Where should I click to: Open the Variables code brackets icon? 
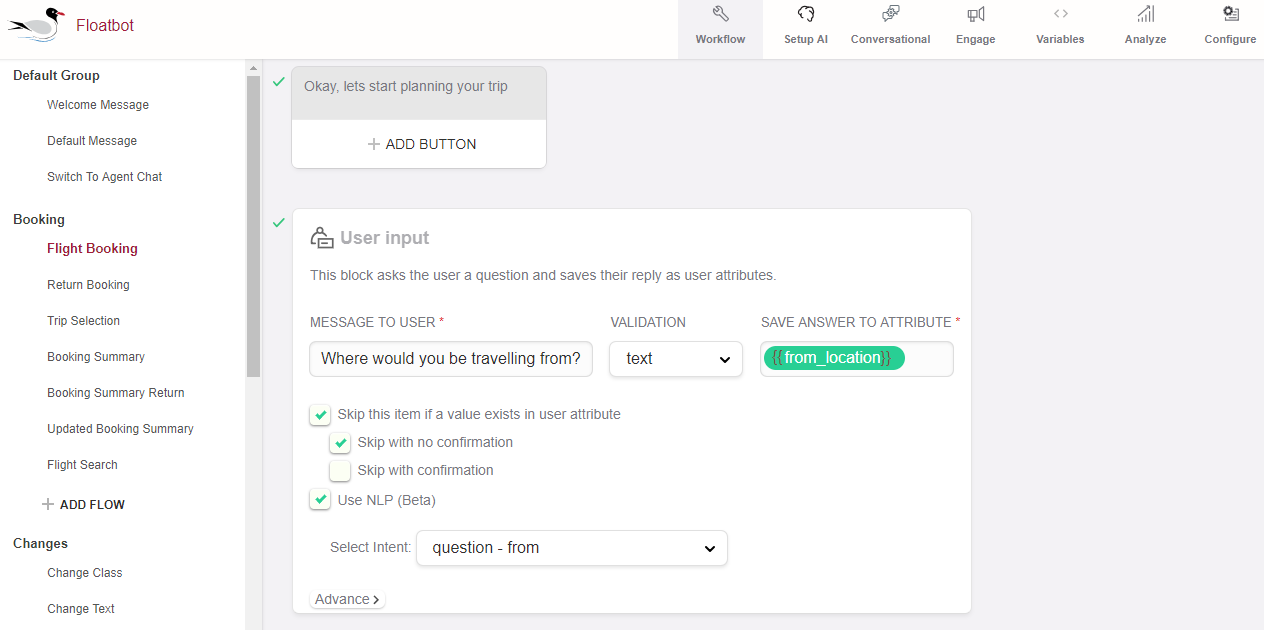click(1060, 14)
